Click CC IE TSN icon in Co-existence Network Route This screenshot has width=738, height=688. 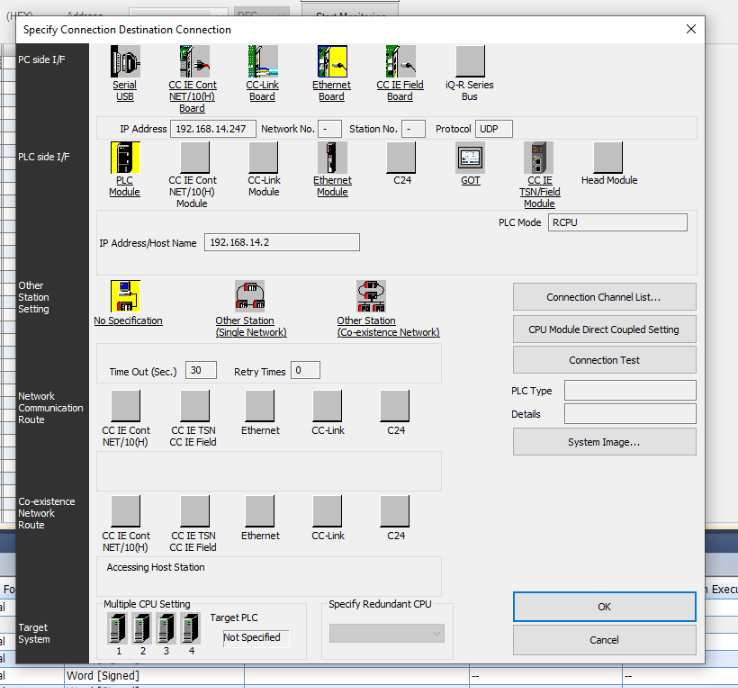click(x=195, y=511)
